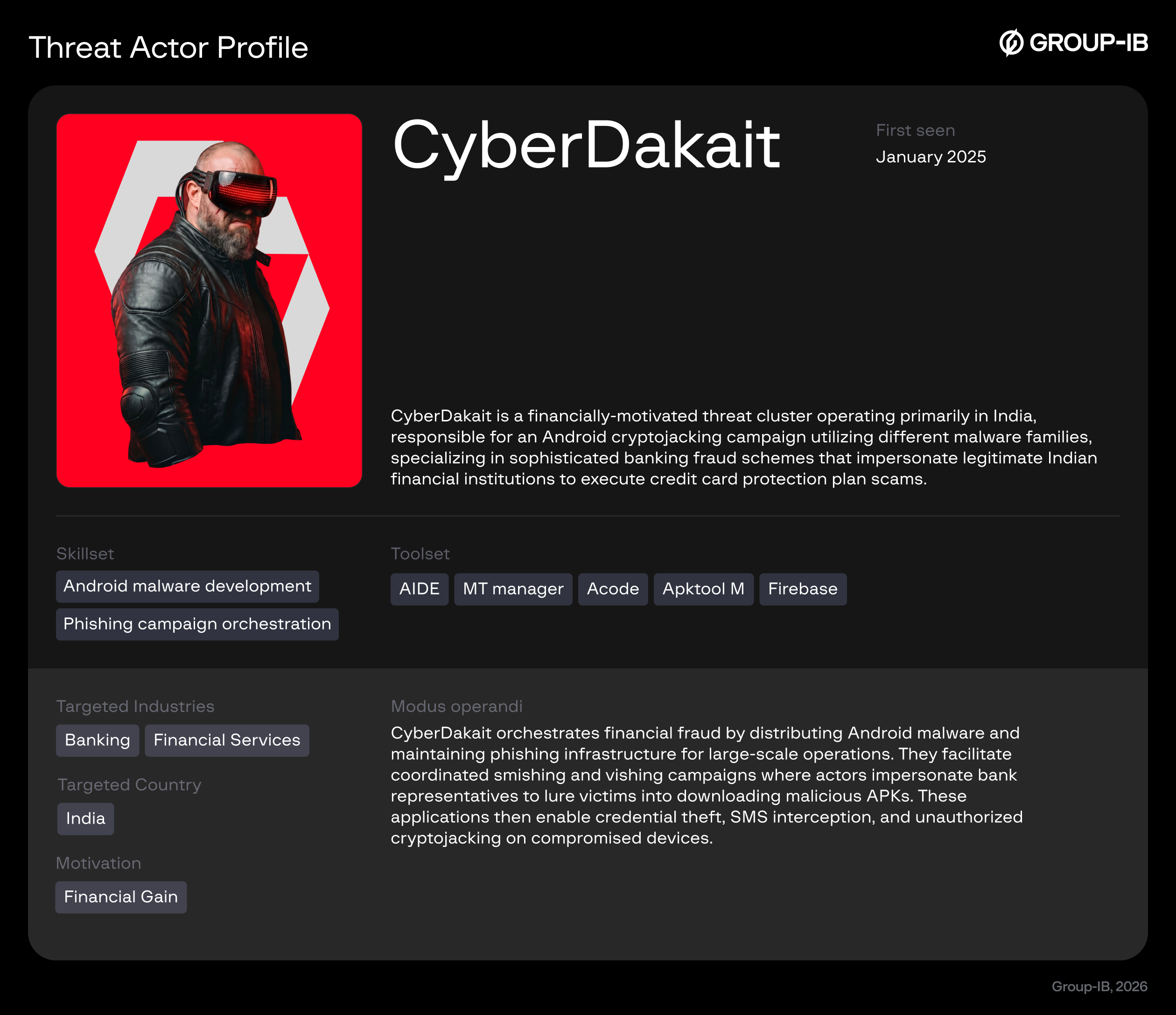Click the actor description paragraph
Screen dimensions: 1176x1015
744,448
